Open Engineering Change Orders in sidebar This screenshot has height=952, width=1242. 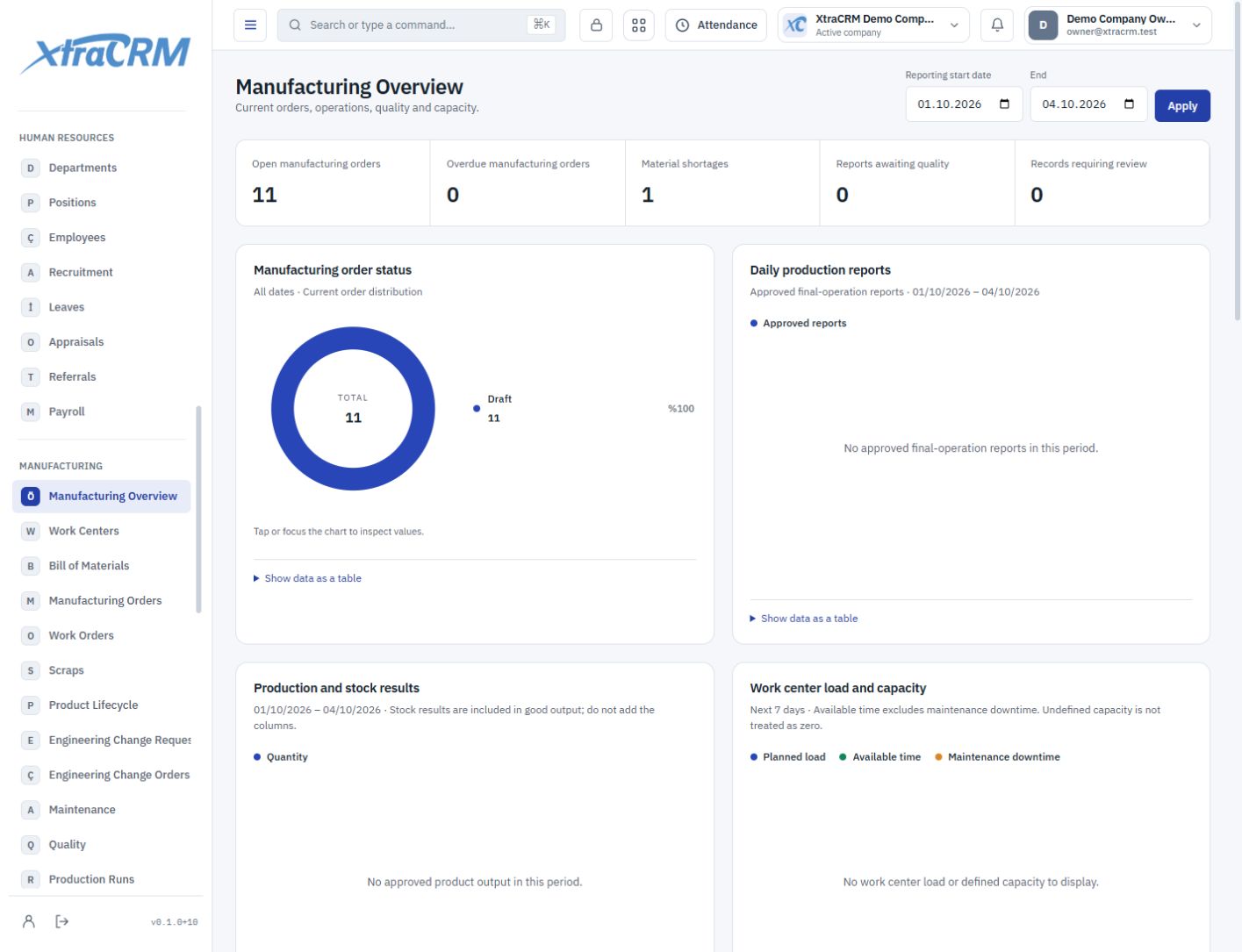(x=102, y=775)
